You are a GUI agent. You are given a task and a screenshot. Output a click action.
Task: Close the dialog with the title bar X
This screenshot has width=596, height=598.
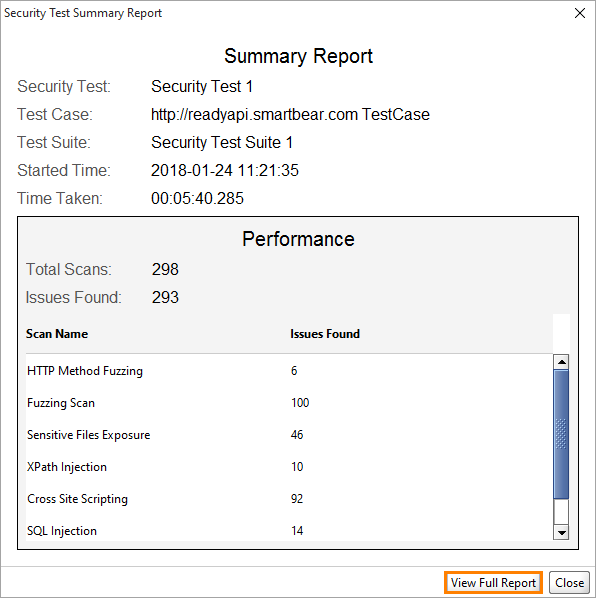click(580, 13)
